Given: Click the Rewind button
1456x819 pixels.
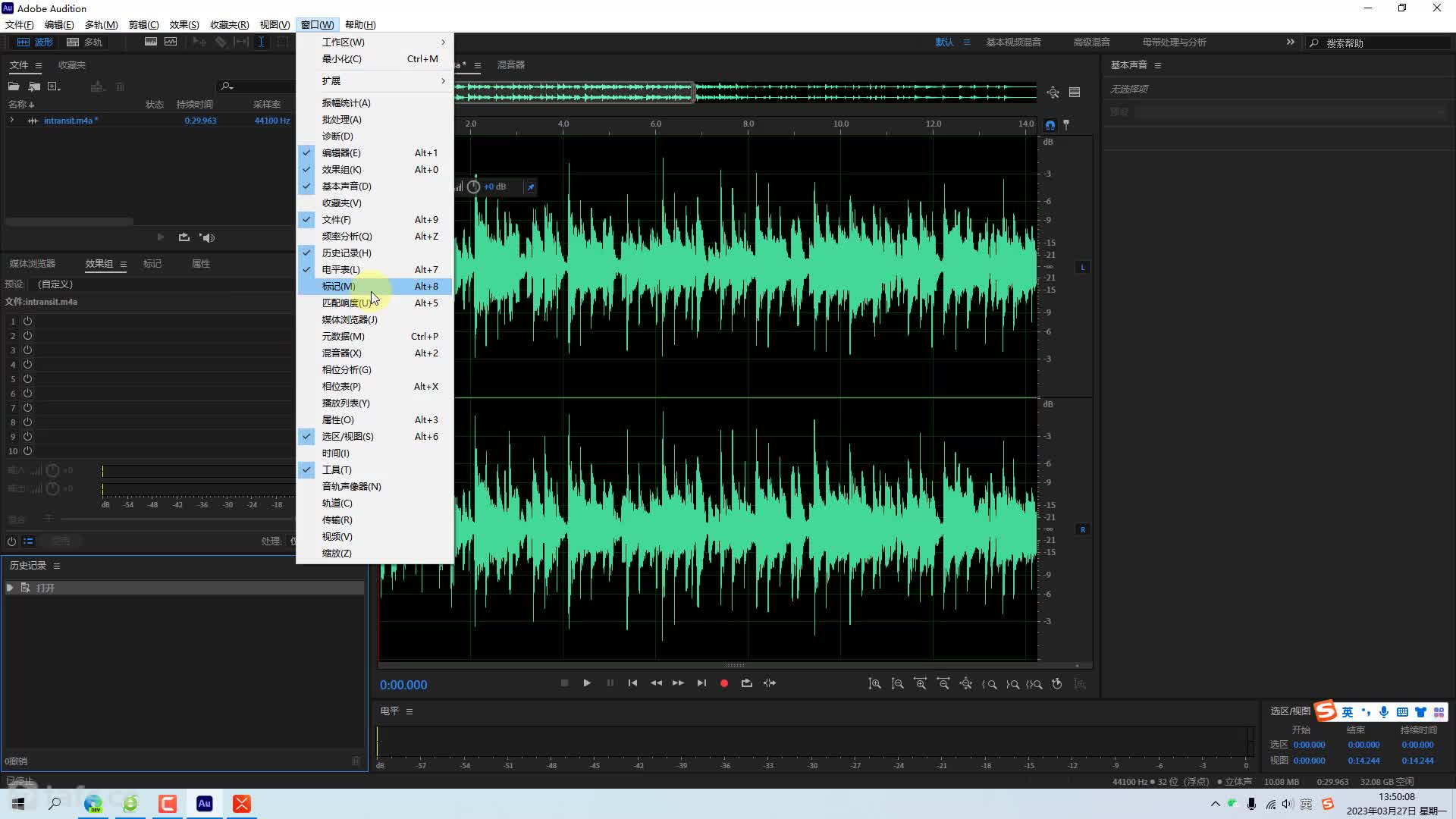Looking at the screenshot, I should (656, 683).
